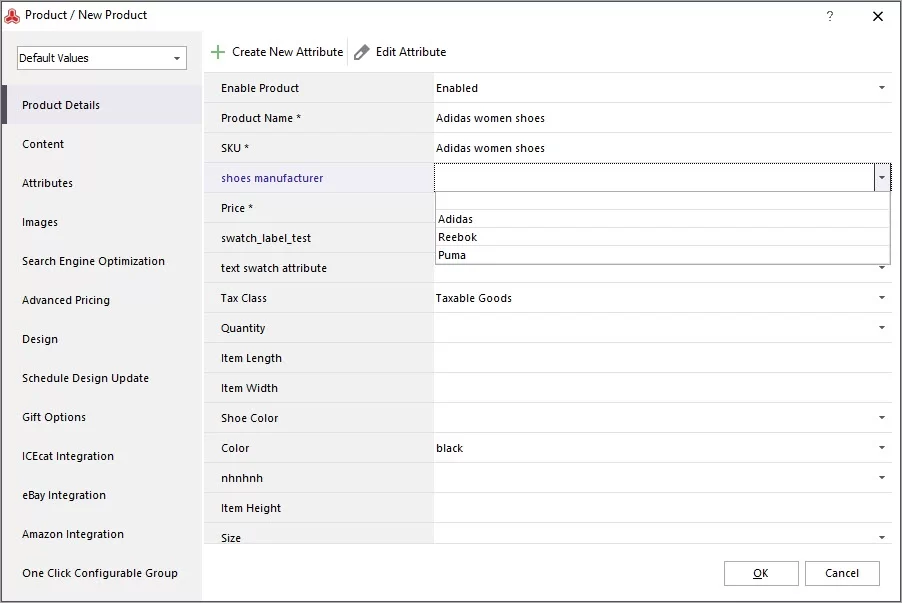Select Adidas from manufacturer list
The height and width of the screenshot is (603, 902).
click(x=663, y=219)
